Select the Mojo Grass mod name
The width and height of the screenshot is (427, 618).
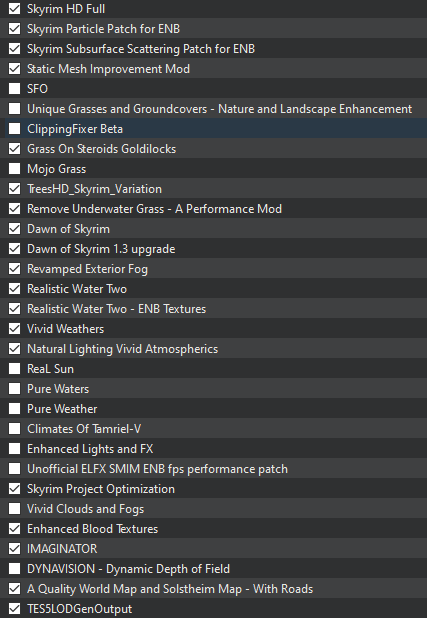[56, 169]
